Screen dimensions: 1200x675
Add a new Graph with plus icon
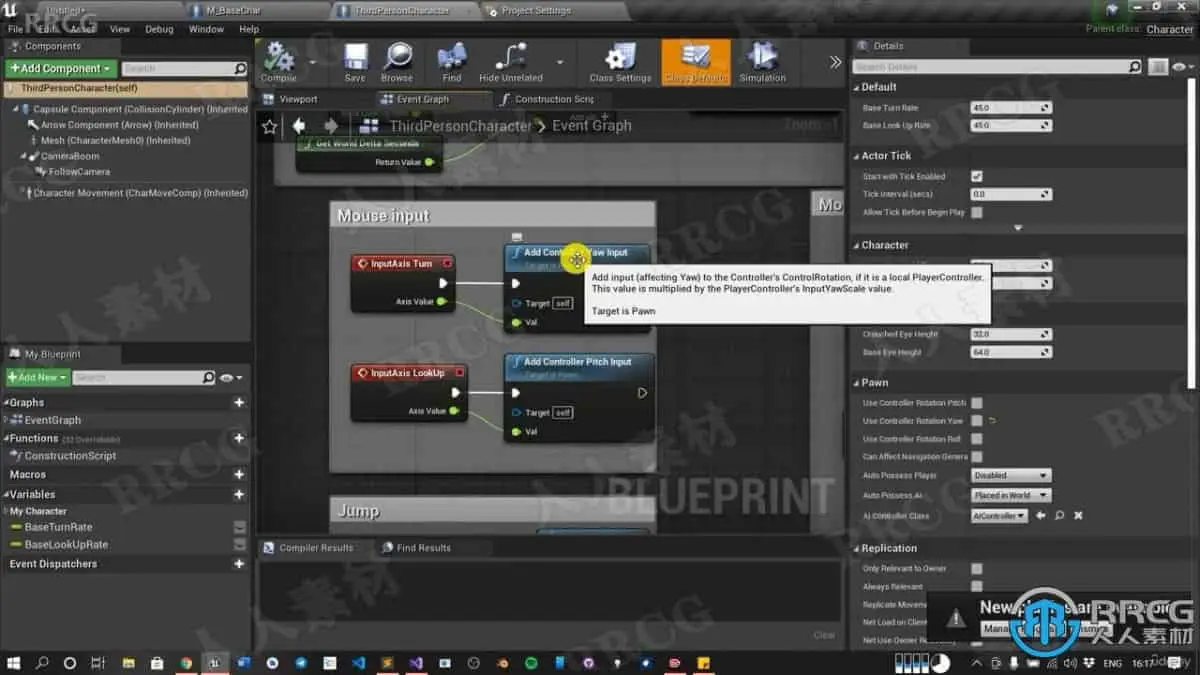coord(239,402)
